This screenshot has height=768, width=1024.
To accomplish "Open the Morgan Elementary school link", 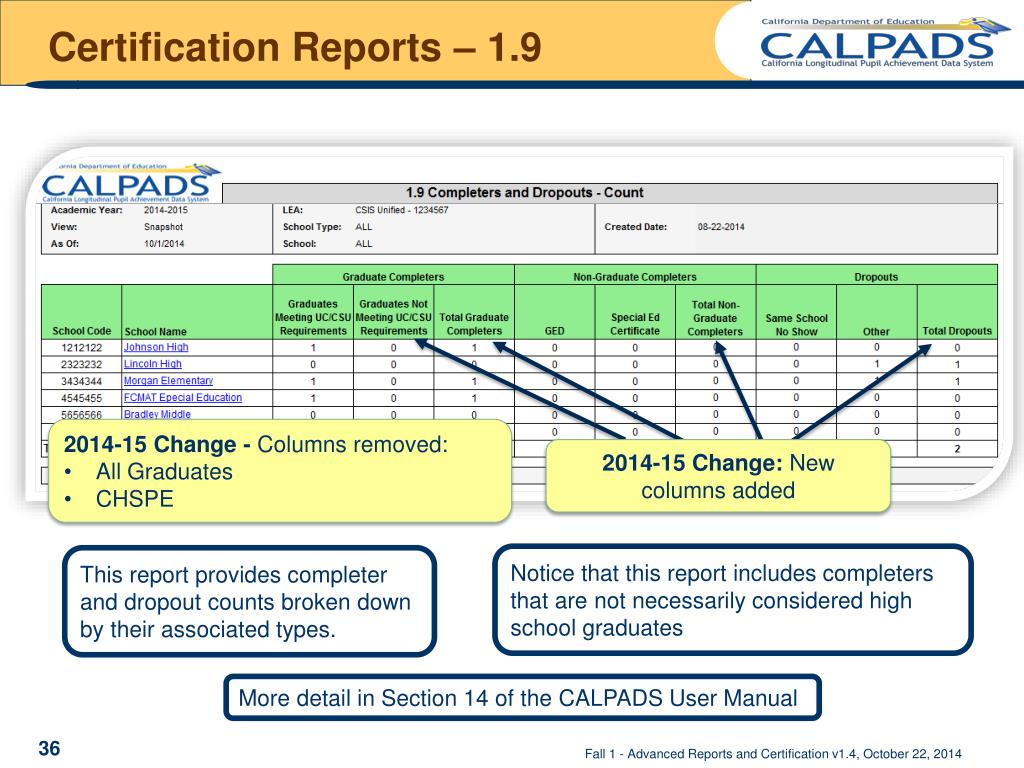I will point(168,381).
